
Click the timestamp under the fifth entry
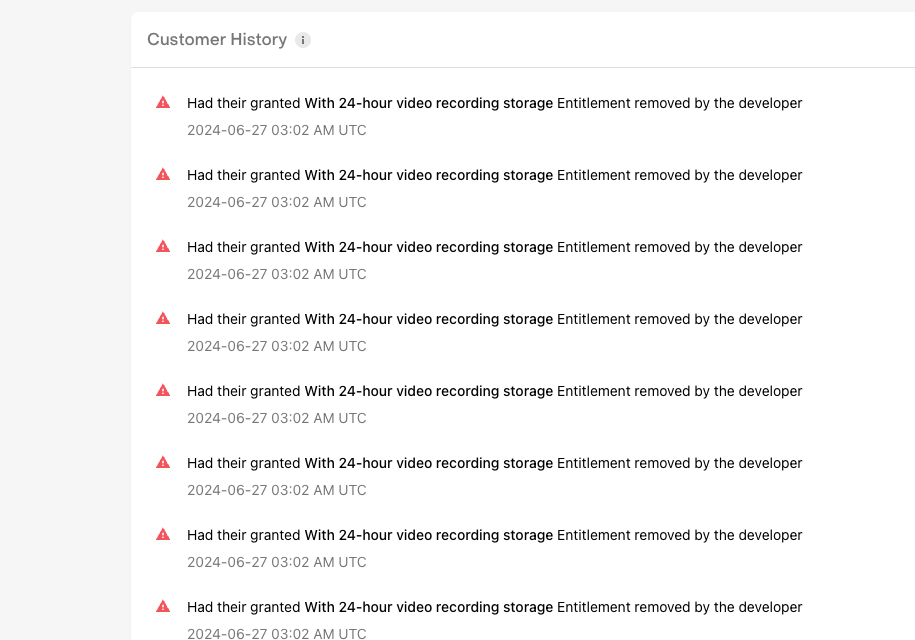277,418
